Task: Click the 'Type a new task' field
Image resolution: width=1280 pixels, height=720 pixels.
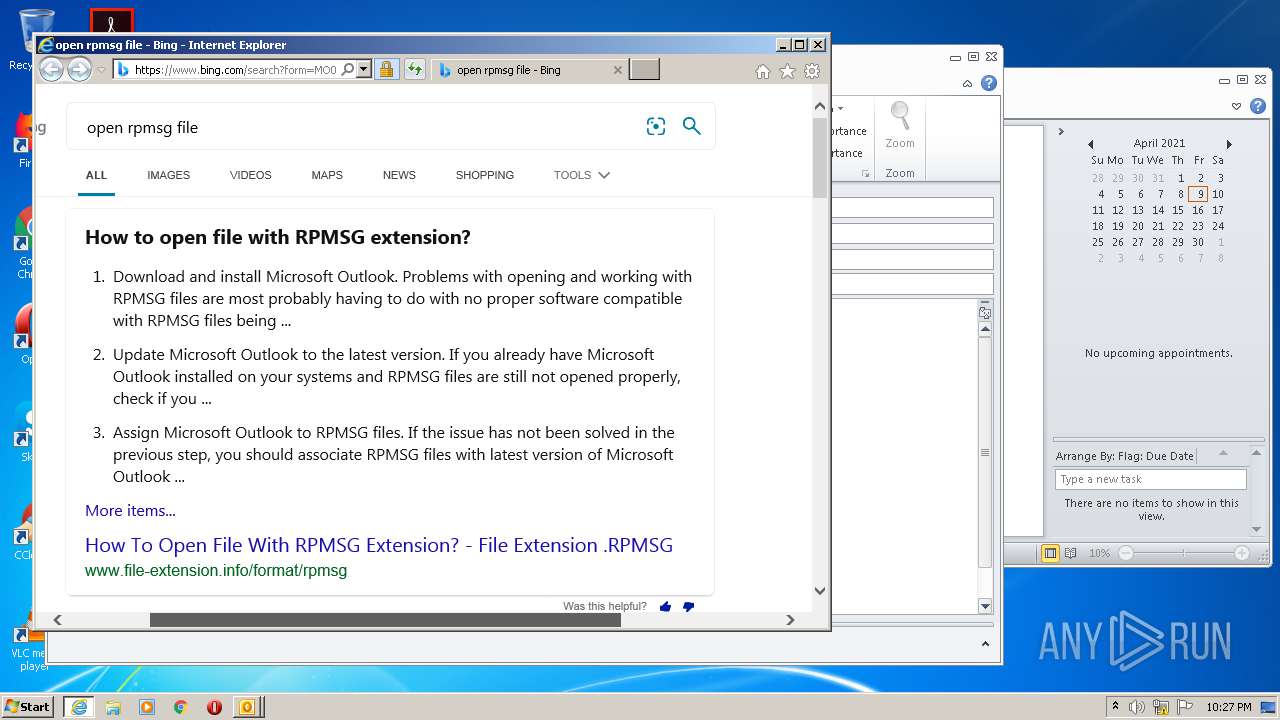Action: [1150, 479]
